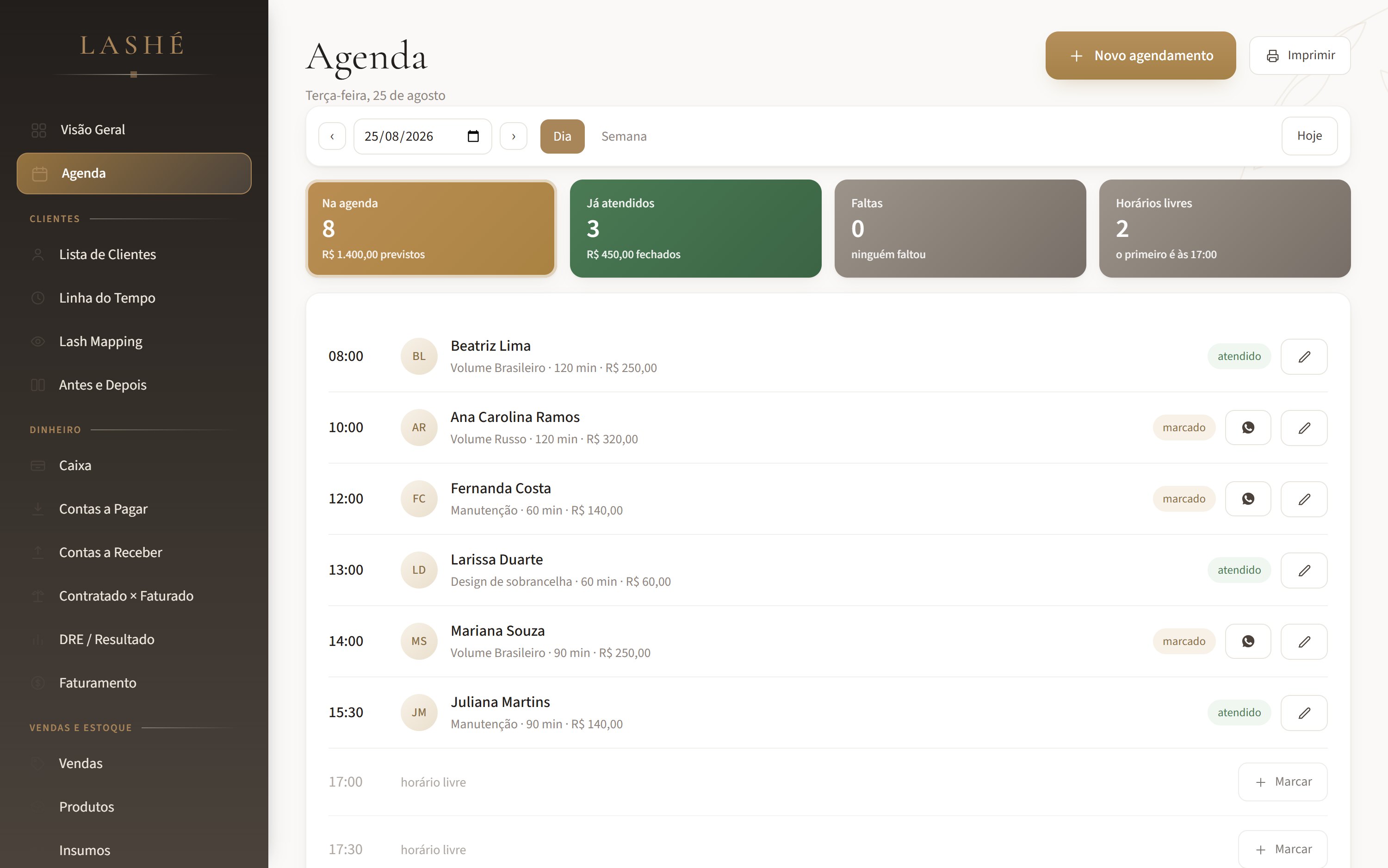Image resolution: width=1388 pixels, height=868 pixels.
Task: Open Faturamento in sidebar
Action: pos(134,682)
